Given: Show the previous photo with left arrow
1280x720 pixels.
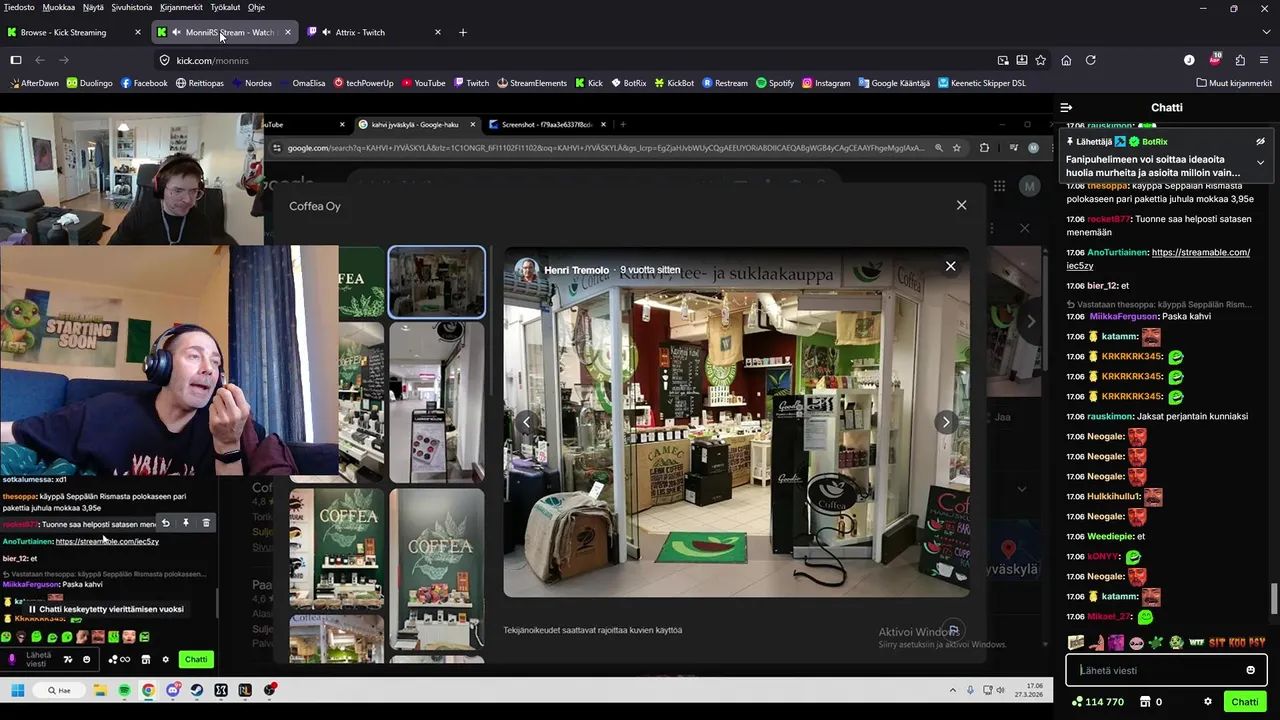Looking at the screenshot, I should click(x=526, y=422).
